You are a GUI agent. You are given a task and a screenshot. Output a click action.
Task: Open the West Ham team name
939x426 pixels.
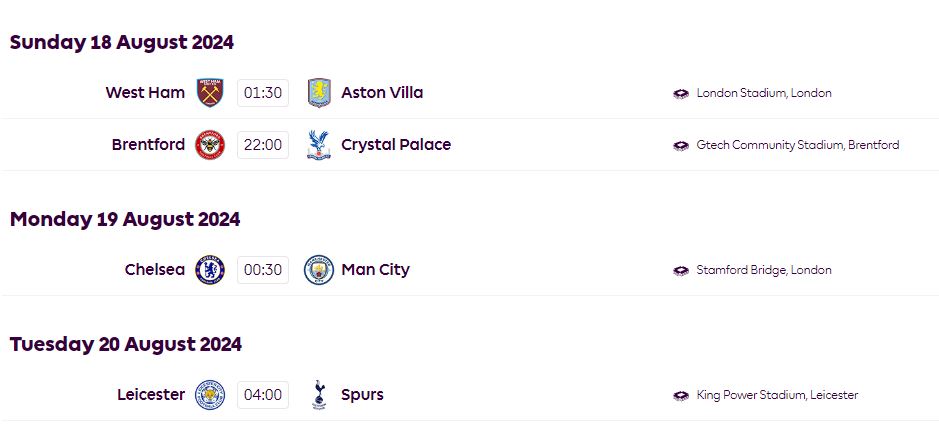coord(145,92)
